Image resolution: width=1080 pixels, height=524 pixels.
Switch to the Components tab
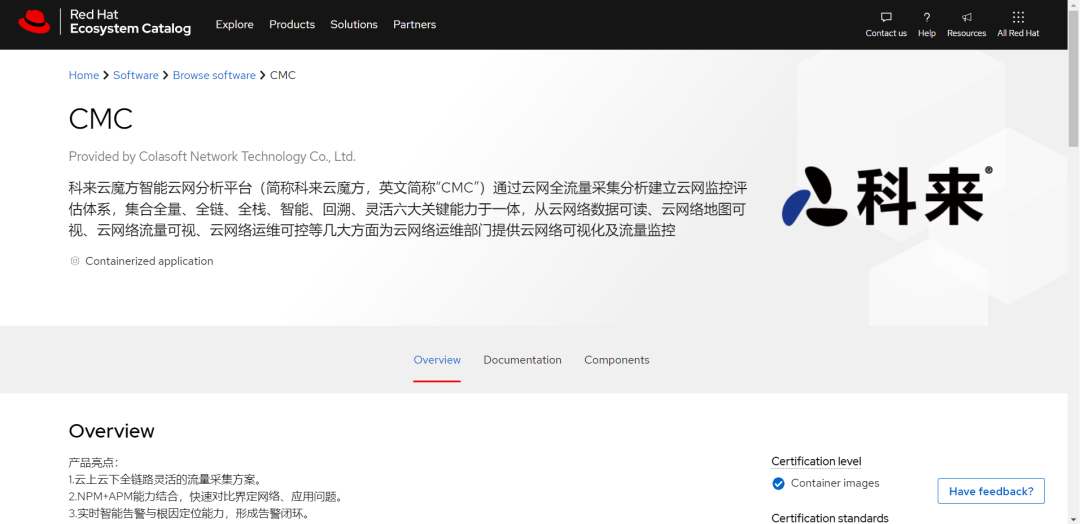point(616,360)
